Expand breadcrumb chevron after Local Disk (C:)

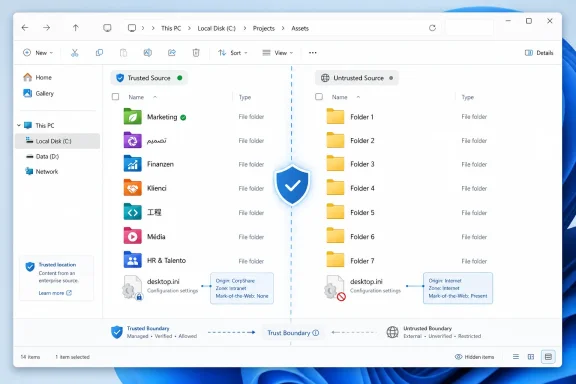(x=244, y=28)
